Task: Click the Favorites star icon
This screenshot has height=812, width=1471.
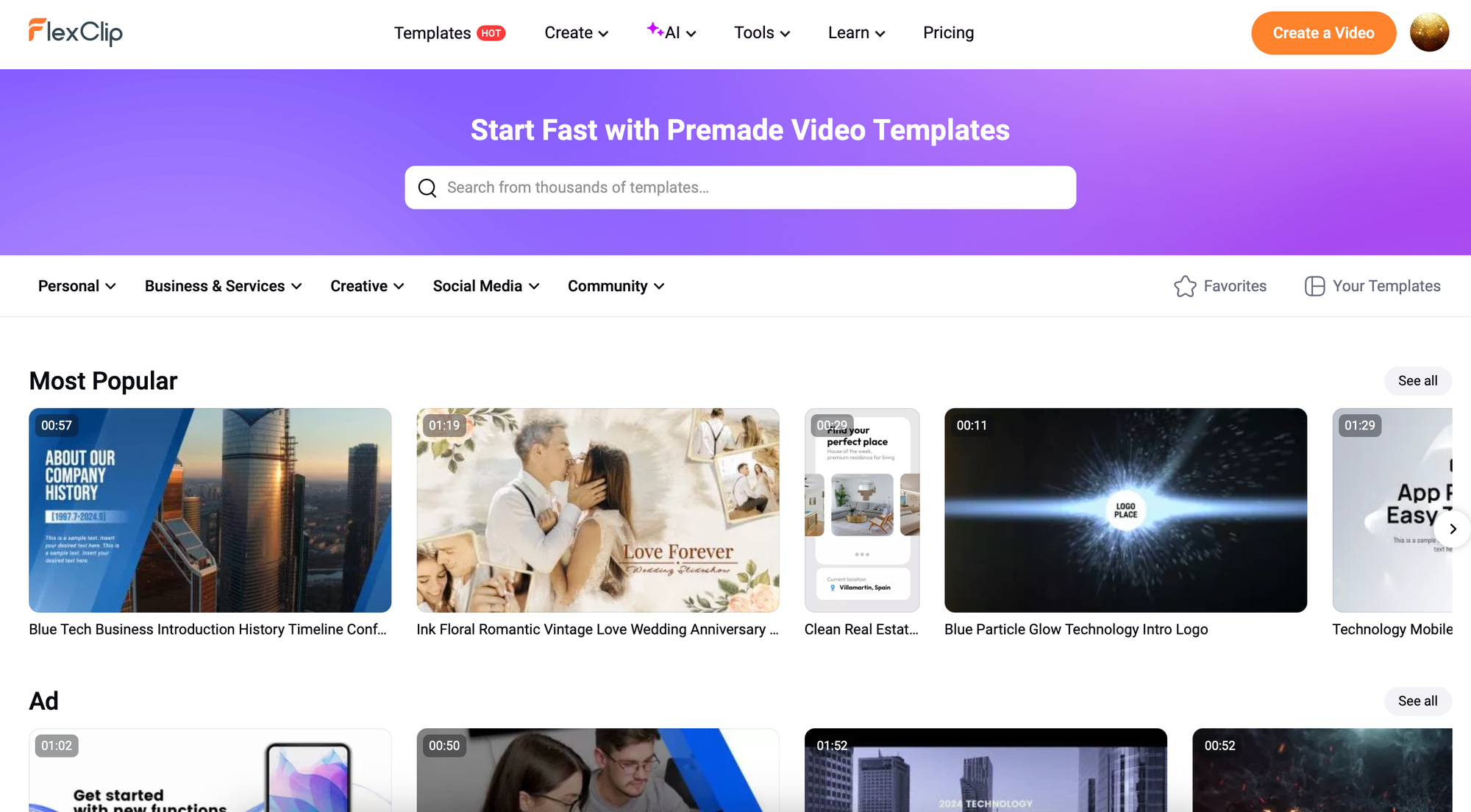Action: [1185, 286]
